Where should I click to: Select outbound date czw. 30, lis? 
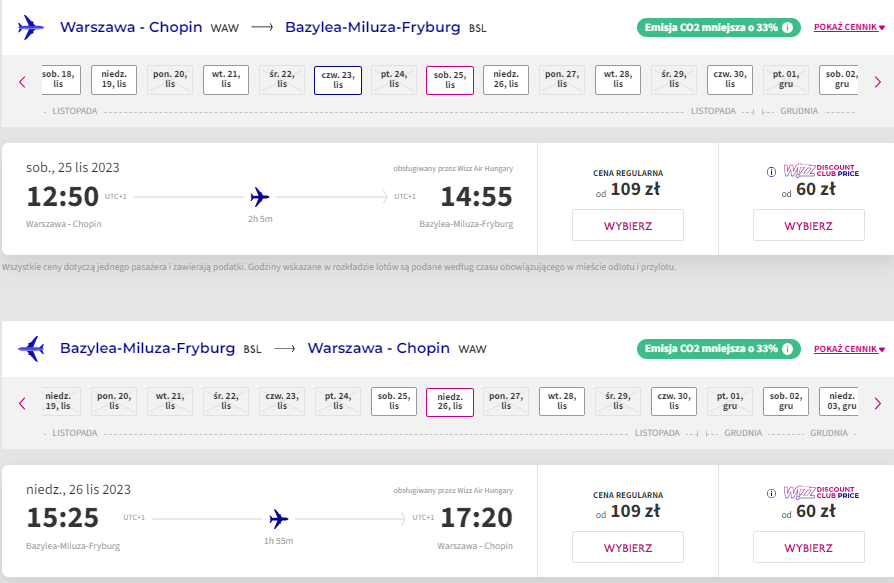point(730,80)
